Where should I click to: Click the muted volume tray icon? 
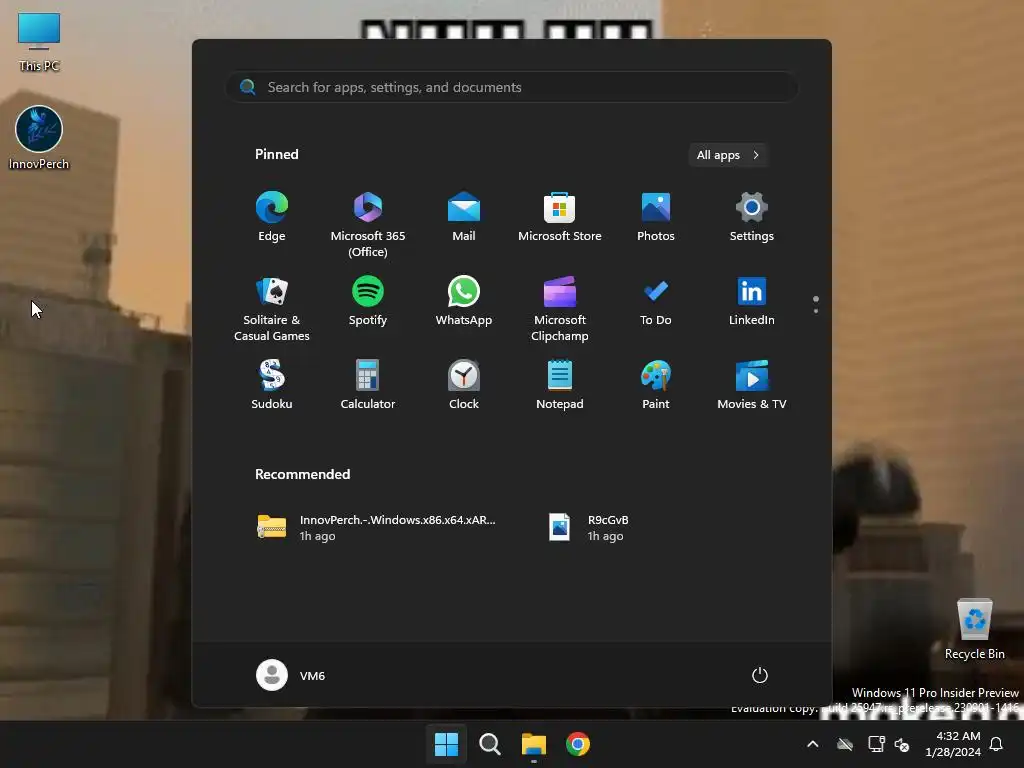coord(902,744)
